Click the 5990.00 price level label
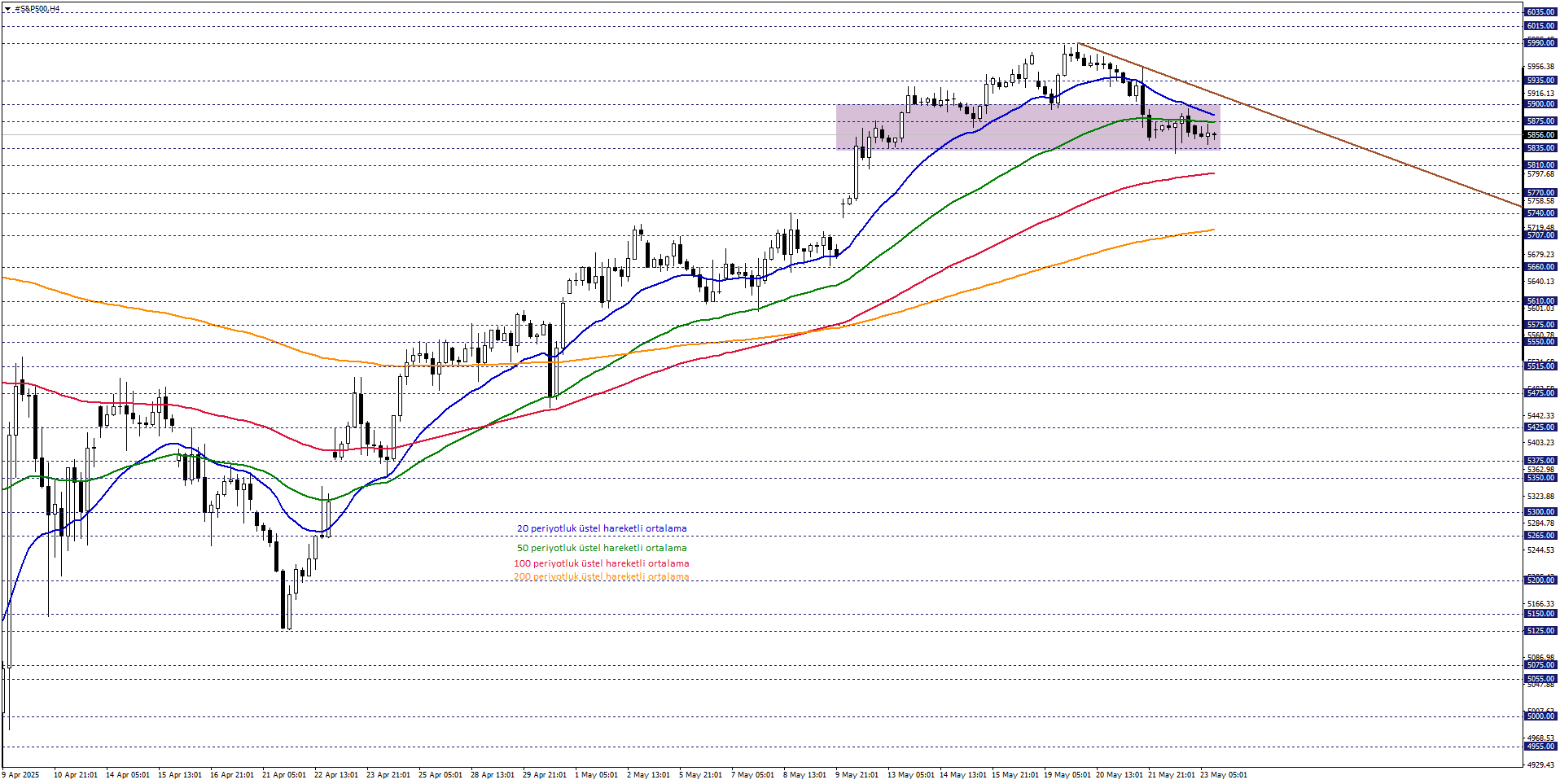 [x=1540, y=42]
